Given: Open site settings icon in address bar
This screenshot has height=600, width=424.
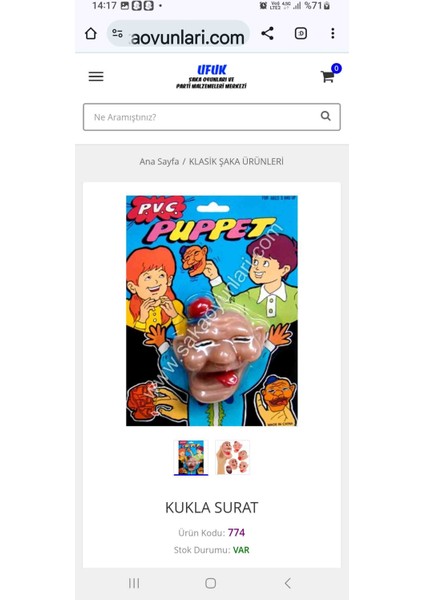Looking at the screenshot, I should tap(117, 33).
